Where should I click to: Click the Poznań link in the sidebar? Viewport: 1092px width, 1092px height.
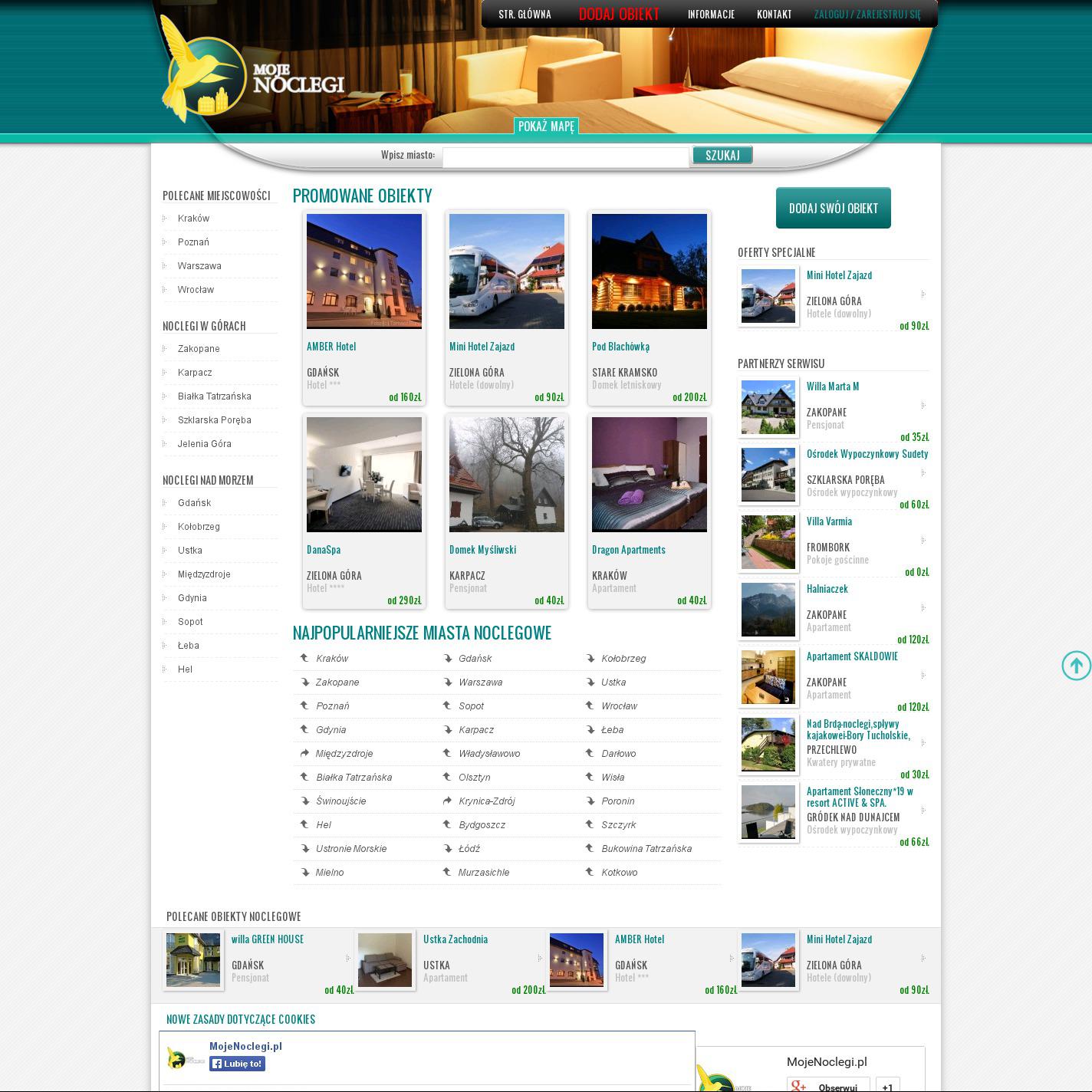click(193, 242)
